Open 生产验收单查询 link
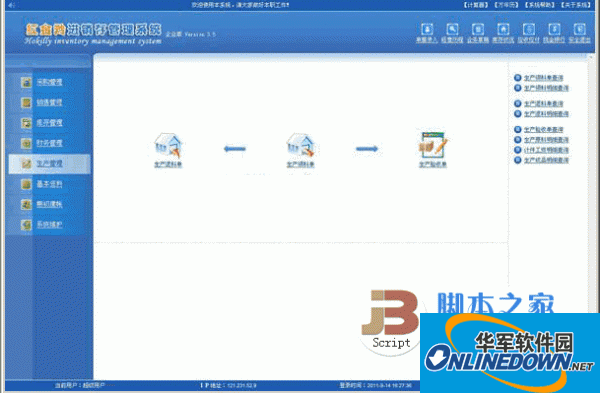 click(543, 130)
